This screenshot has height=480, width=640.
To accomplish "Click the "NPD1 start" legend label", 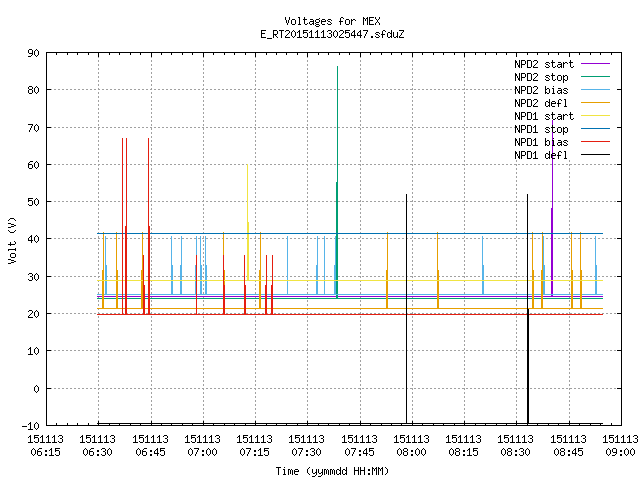I will click(x=544, y=116).
